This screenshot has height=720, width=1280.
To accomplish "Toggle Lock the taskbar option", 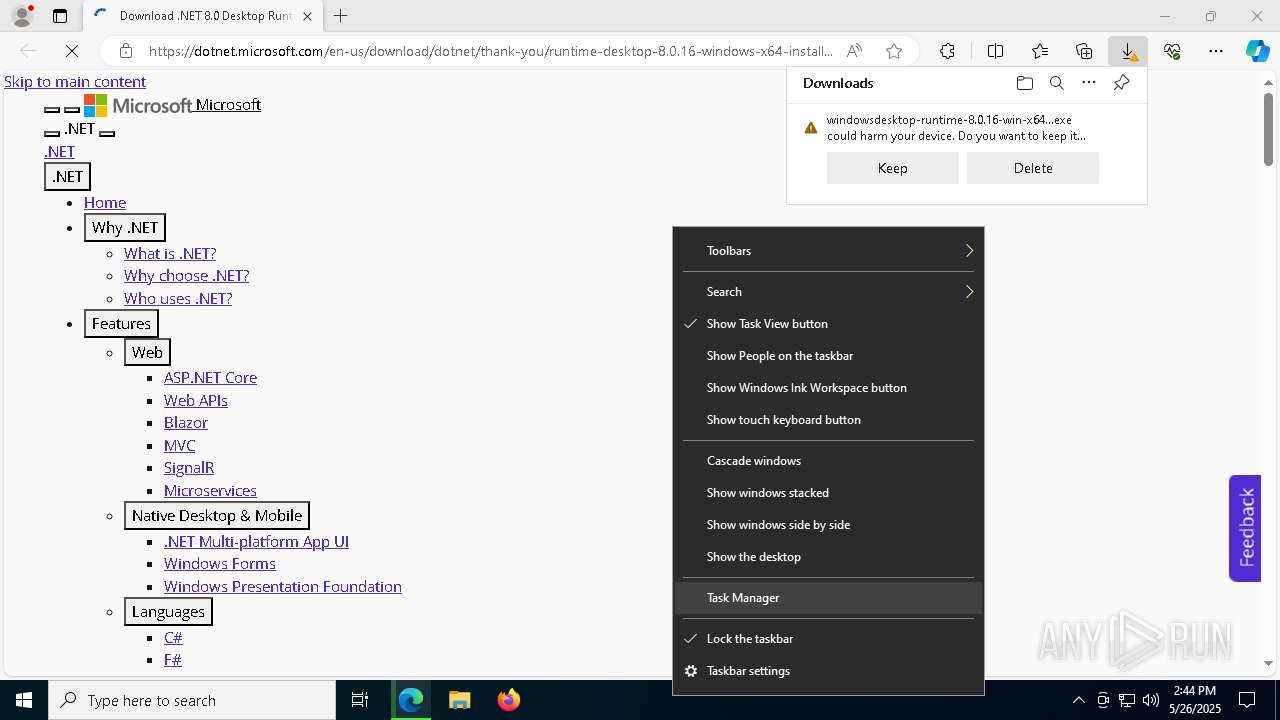I will tap(828, 639).
